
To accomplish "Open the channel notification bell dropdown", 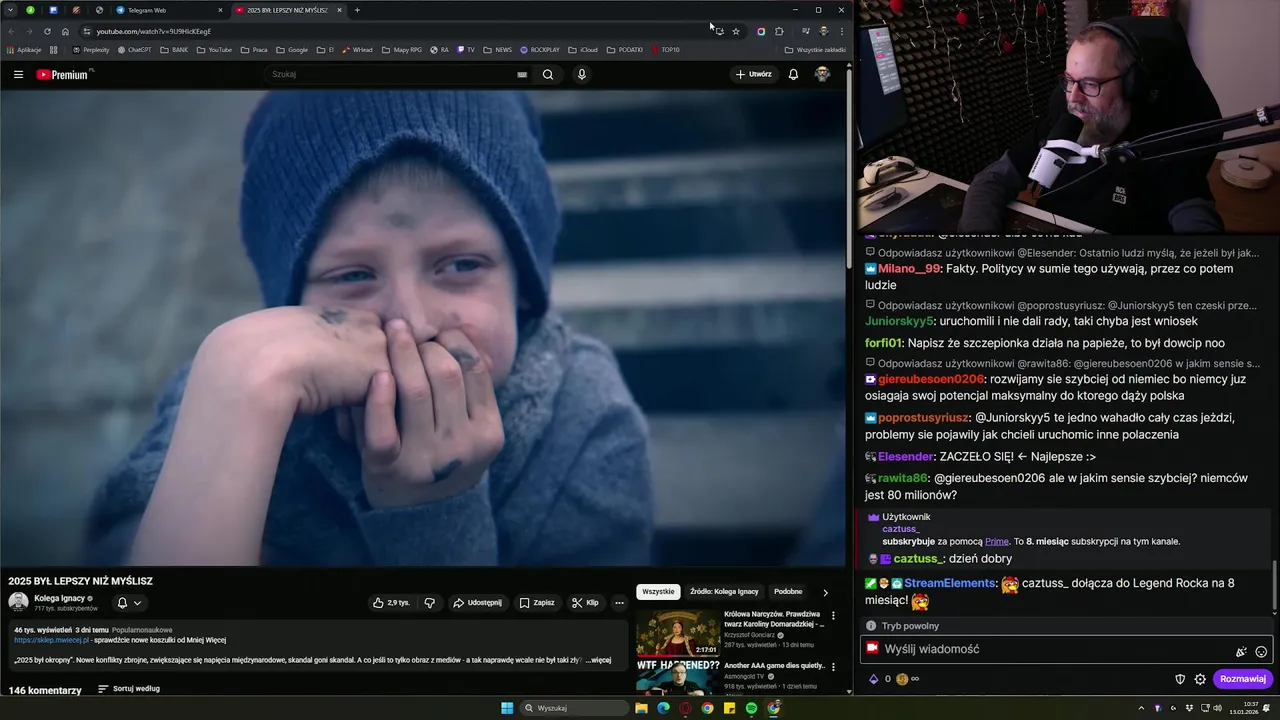I will [129, 603].
